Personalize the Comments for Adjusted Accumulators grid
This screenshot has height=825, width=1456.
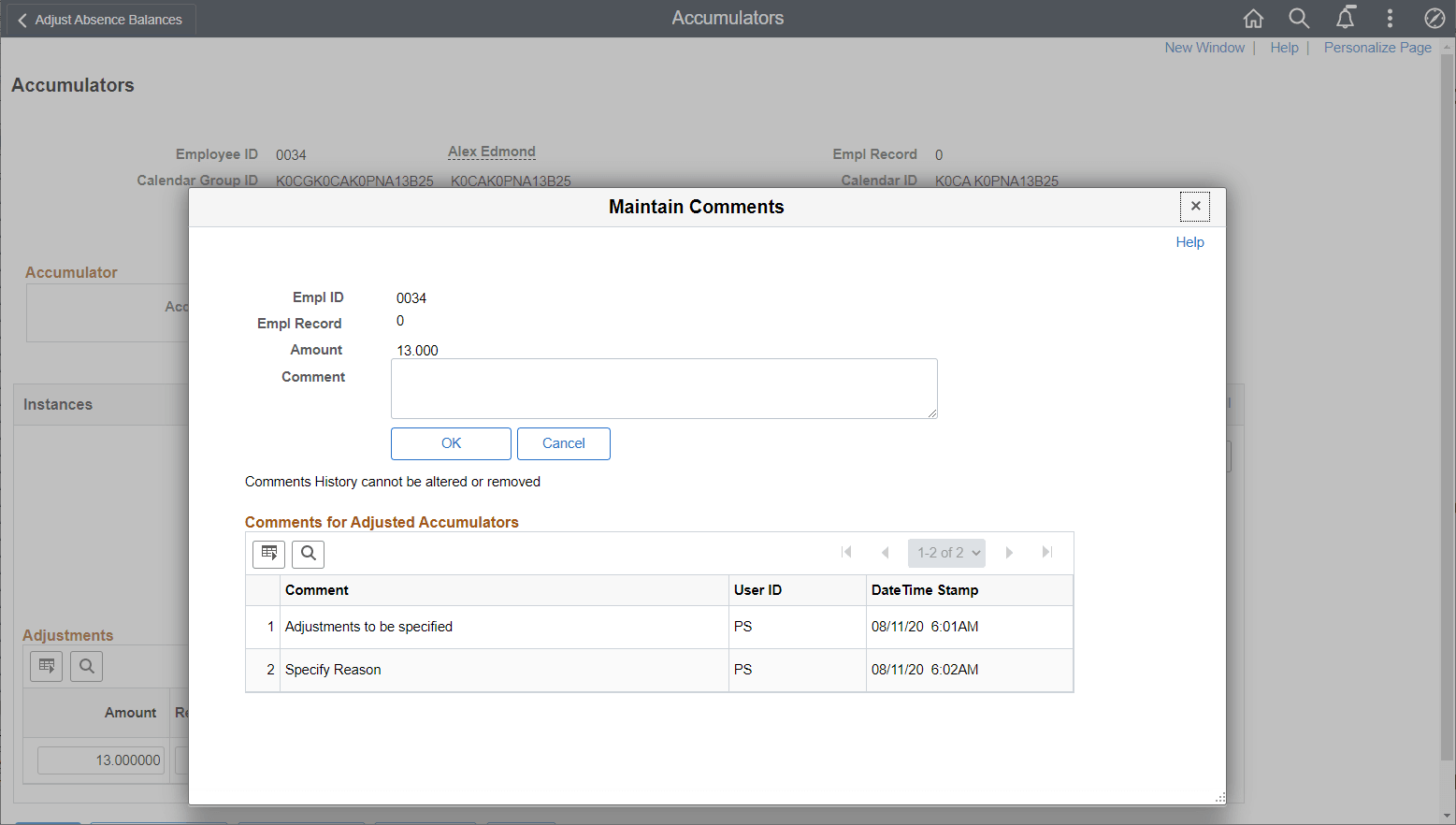pos(268,554)
